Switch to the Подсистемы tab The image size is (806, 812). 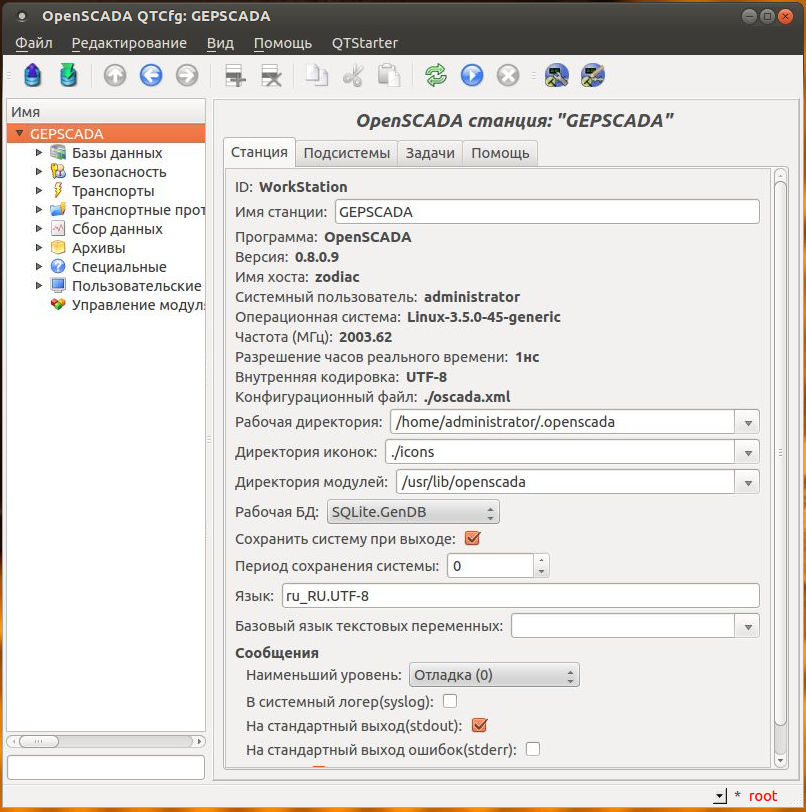pyautogui.click(x=347, y=153)
